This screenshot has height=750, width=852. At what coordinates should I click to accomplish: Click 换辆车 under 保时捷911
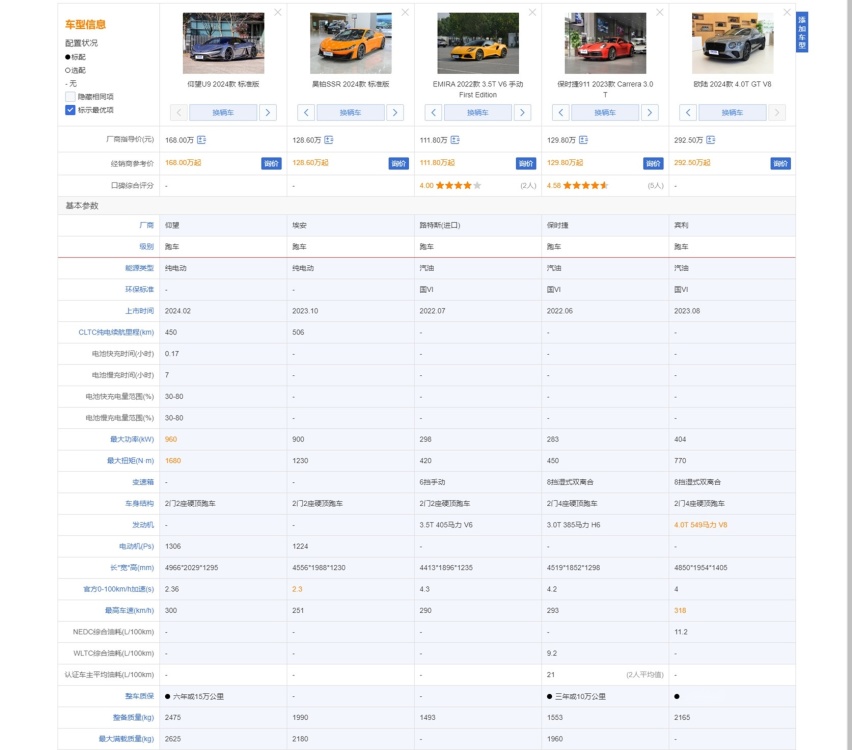[x=605, y=112]
